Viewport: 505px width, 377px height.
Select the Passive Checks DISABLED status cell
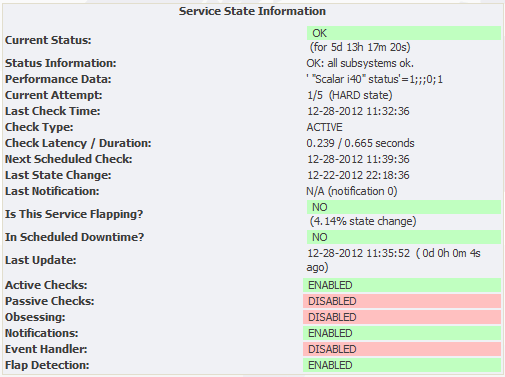click(402, 301)
